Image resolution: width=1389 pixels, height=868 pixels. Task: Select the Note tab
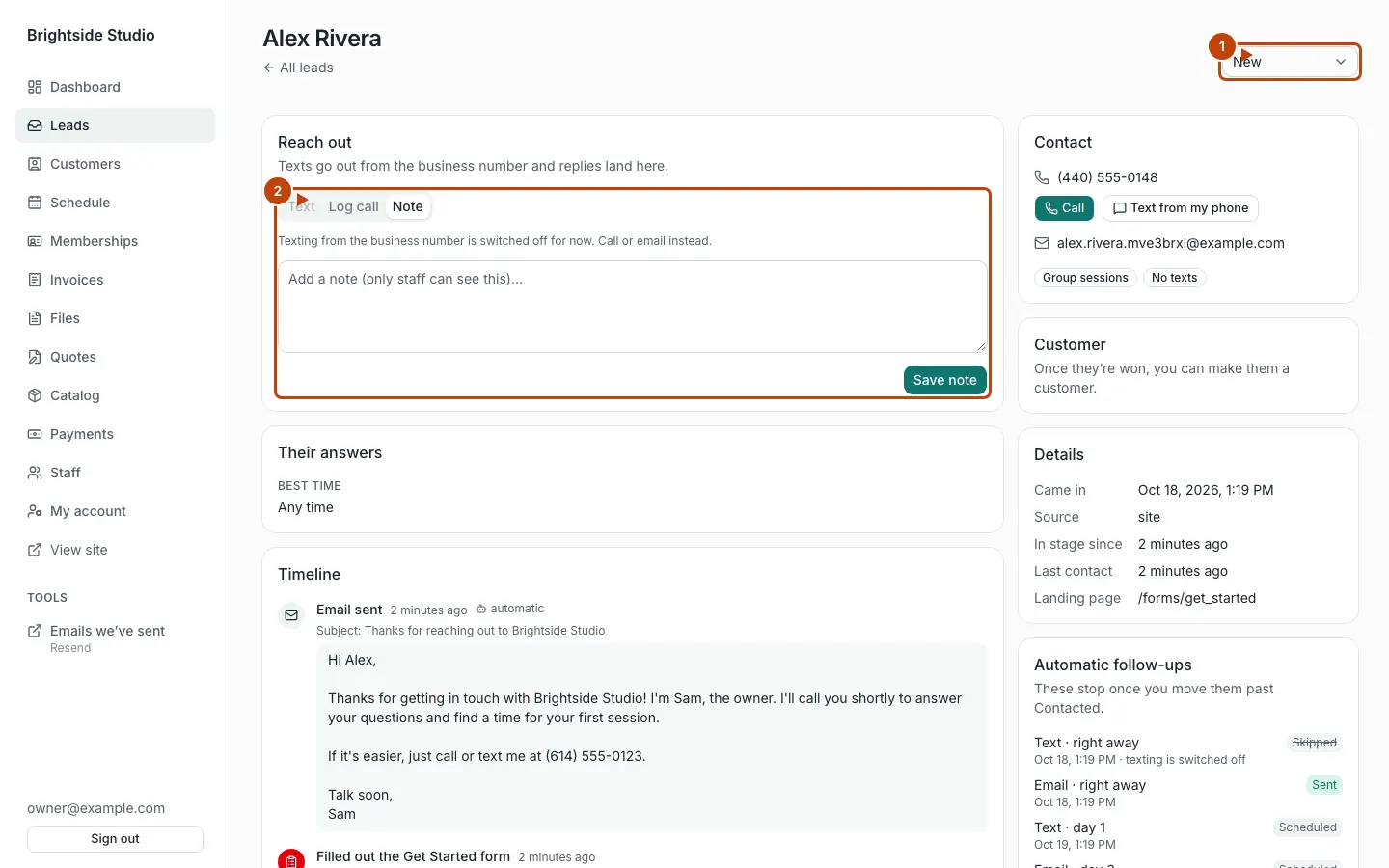tap(407, 206)
